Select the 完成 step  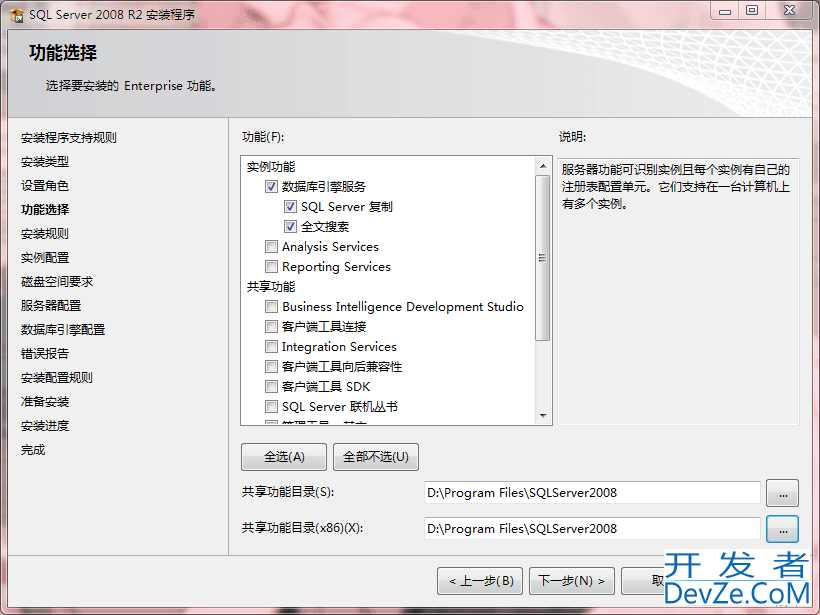[33, 450]
